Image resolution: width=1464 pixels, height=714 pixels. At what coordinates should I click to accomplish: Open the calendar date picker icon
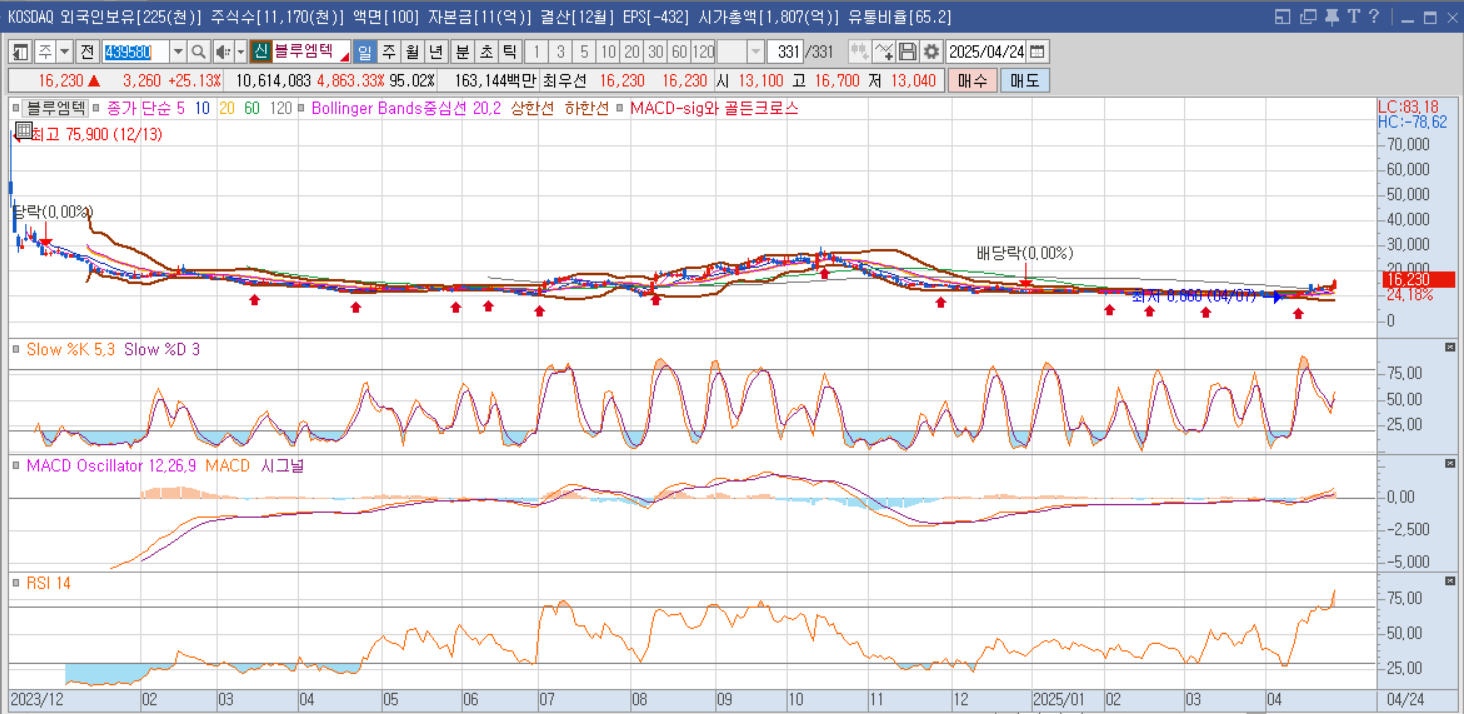coord(1038,52)
